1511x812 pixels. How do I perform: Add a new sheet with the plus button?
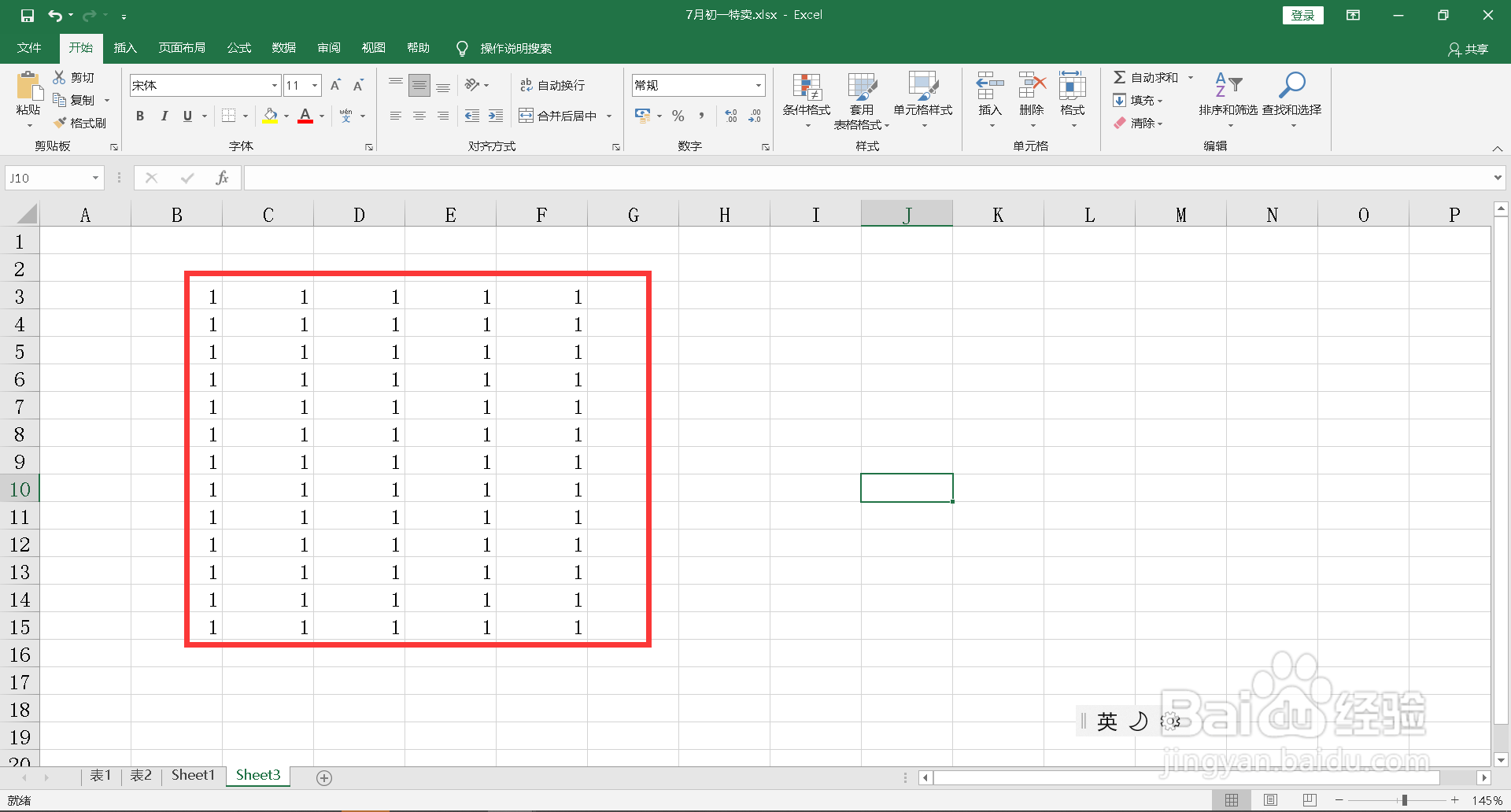tap(324, 777)
